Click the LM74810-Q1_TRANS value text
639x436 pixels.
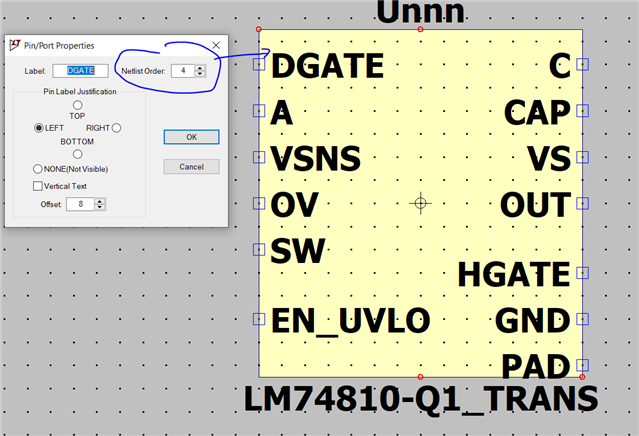click(x=421, y=399)
